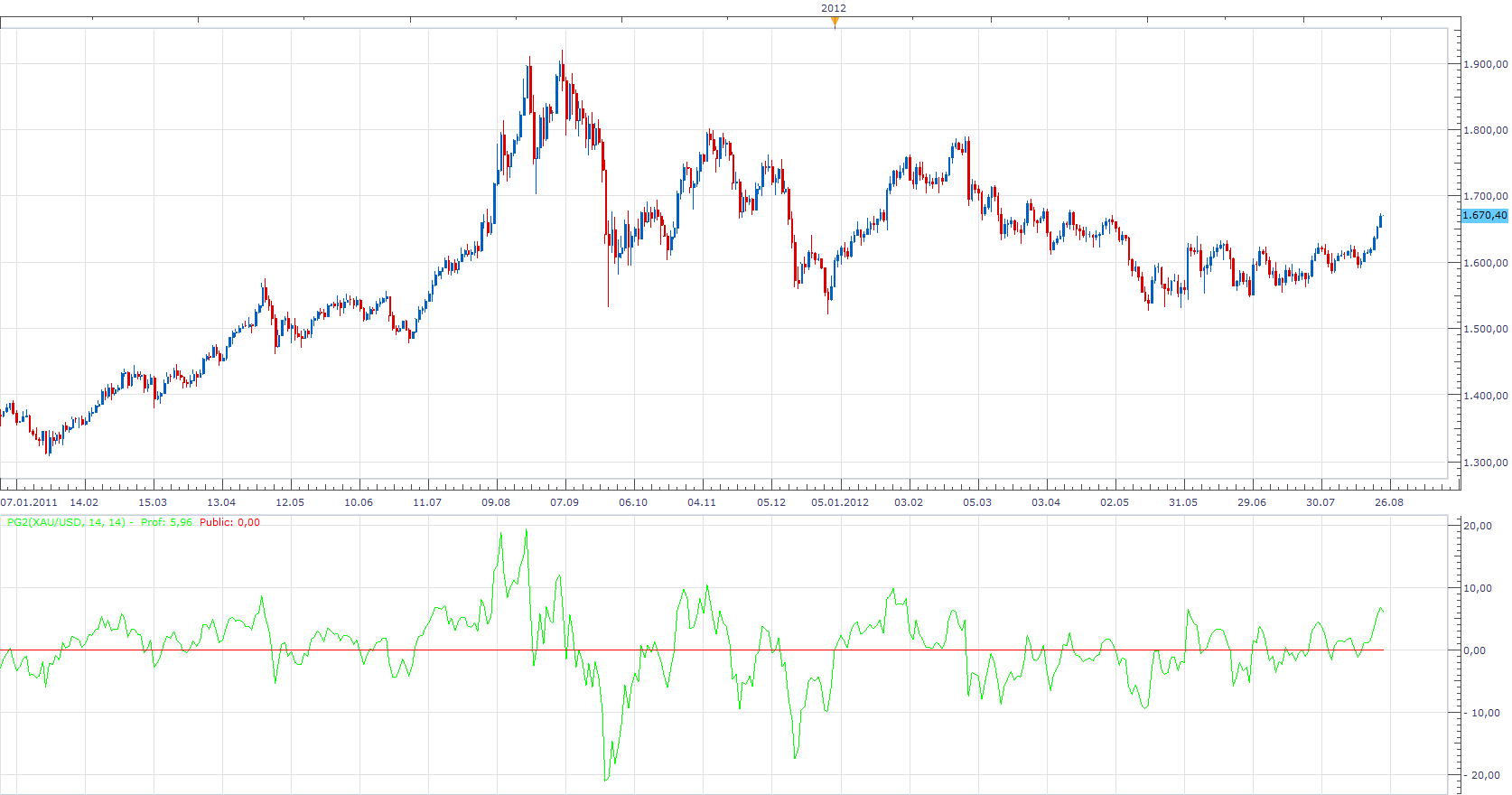Click the 15.03 date axis label

click(153, 502)
